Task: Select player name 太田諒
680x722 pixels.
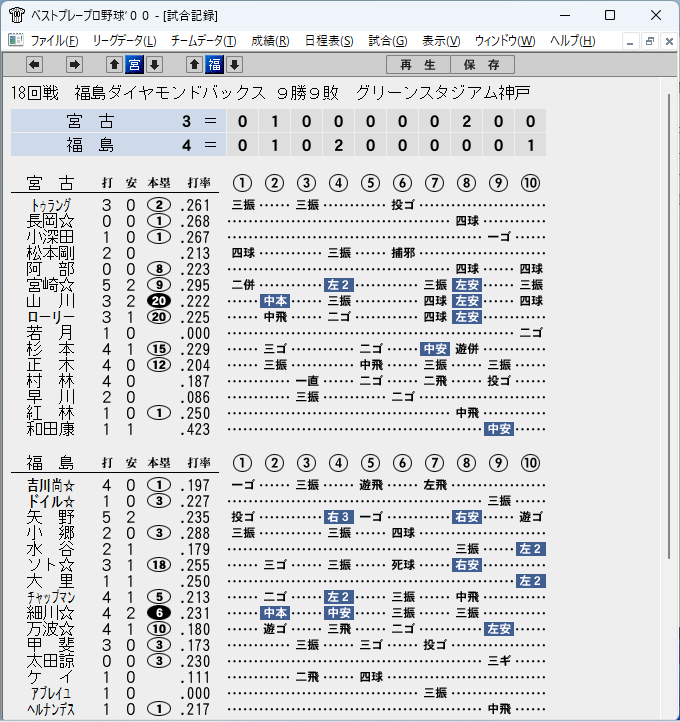Action: 51,661
